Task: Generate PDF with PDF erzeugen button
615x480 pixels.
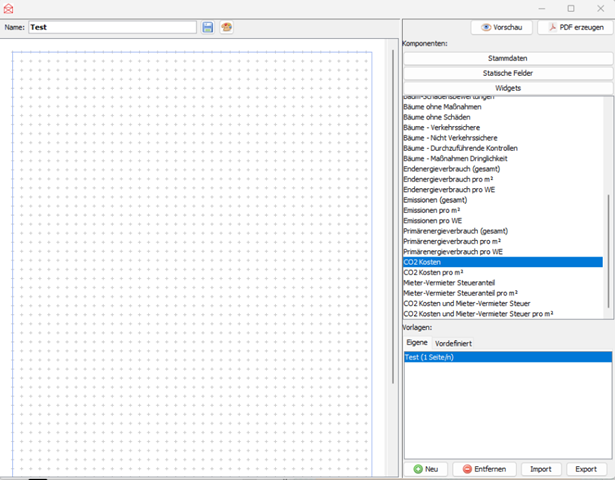Action: [x=575, y=27]
